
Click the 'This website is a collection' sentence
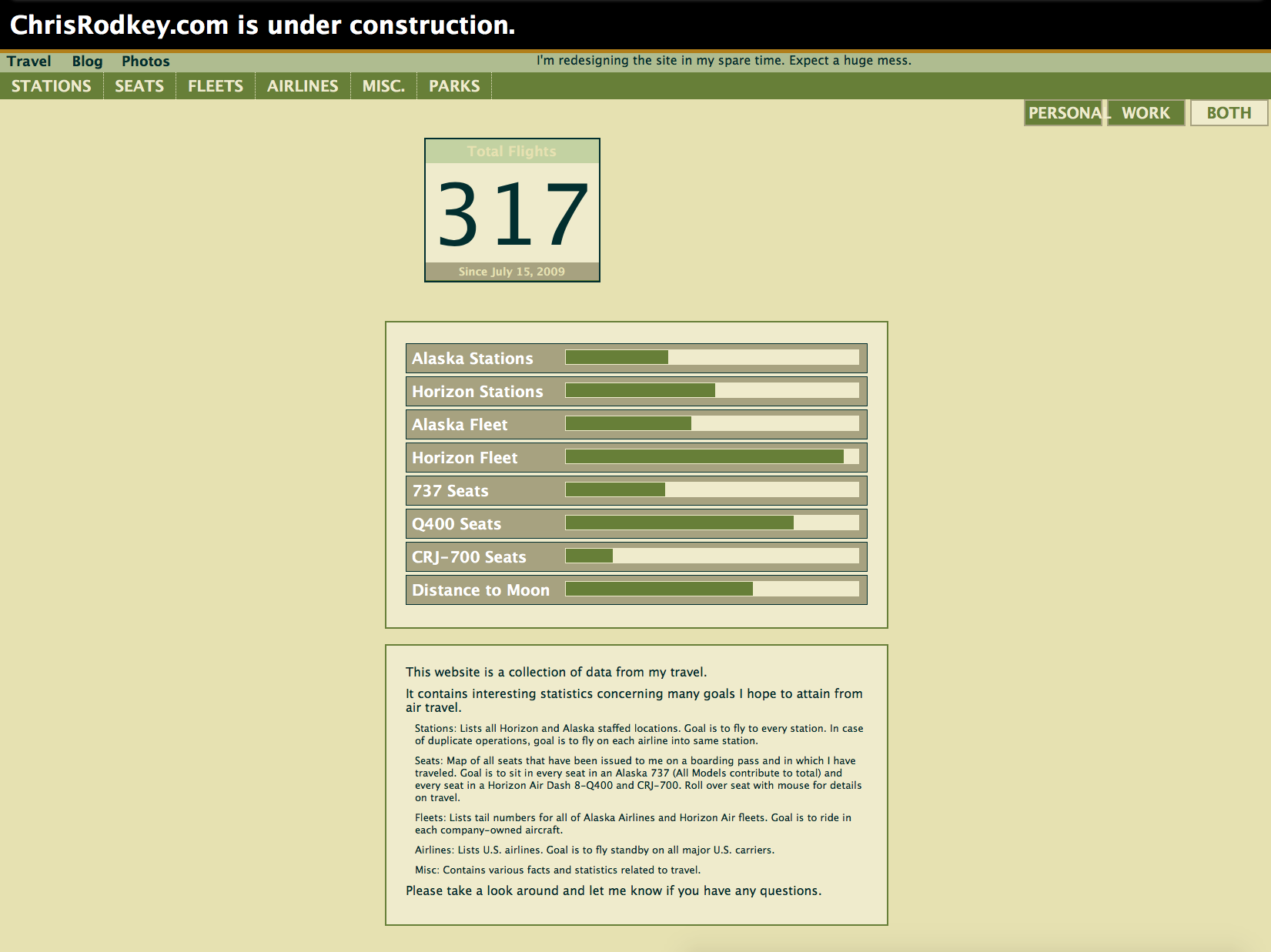[556, 672]
